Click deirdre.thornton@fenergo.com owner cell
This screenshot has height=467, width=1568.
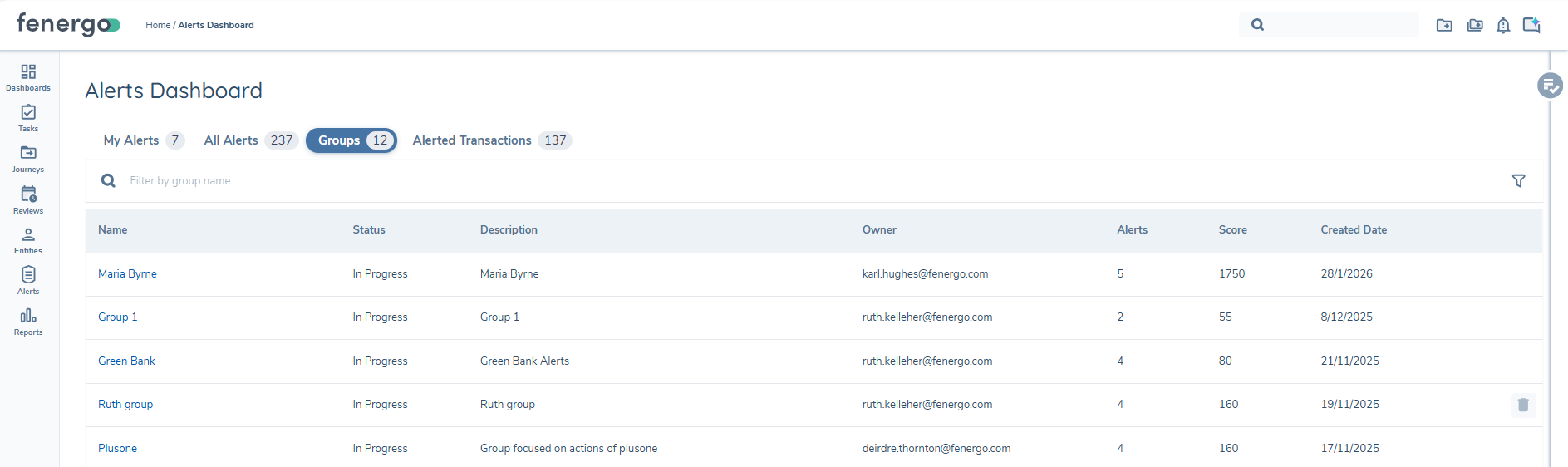[x=936, y=448]
